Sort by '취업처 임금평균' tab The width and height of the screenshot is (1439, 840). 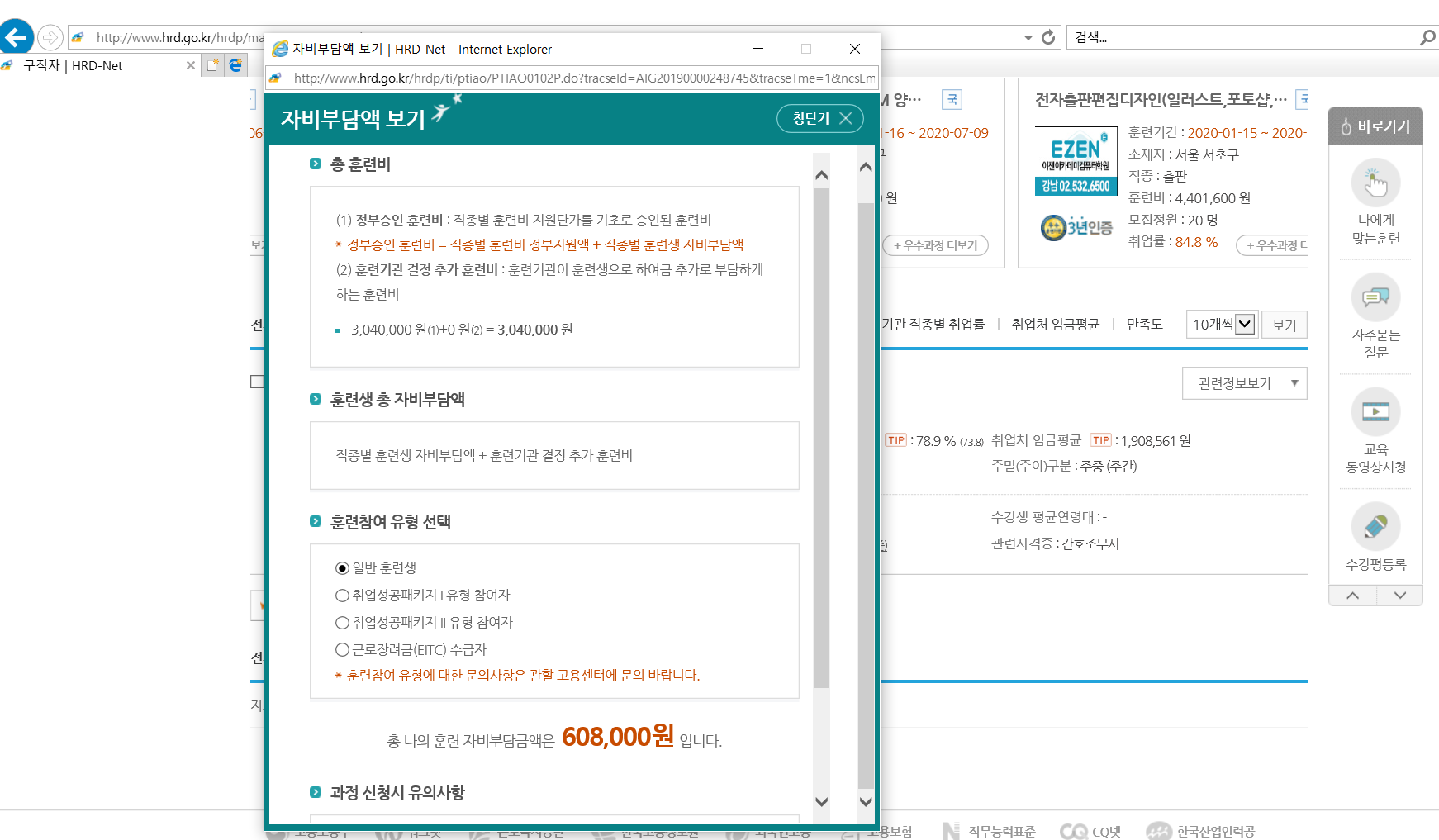1055,325
